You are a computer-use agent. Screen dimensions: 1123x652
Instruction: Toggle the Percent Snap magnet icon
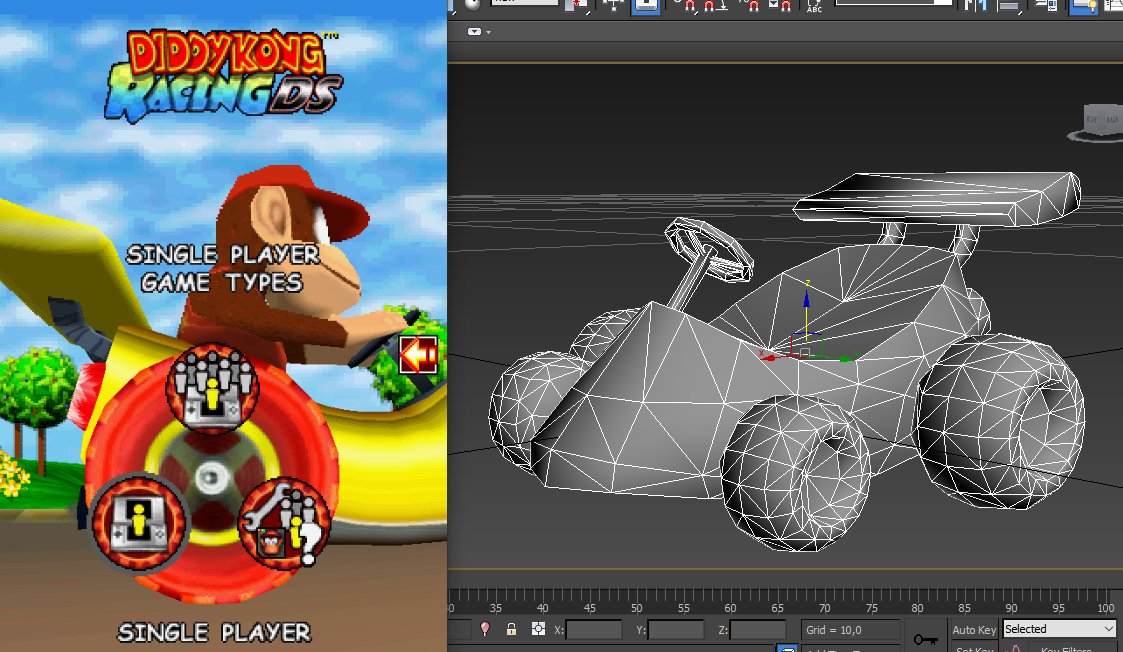(x=752, y=6)
